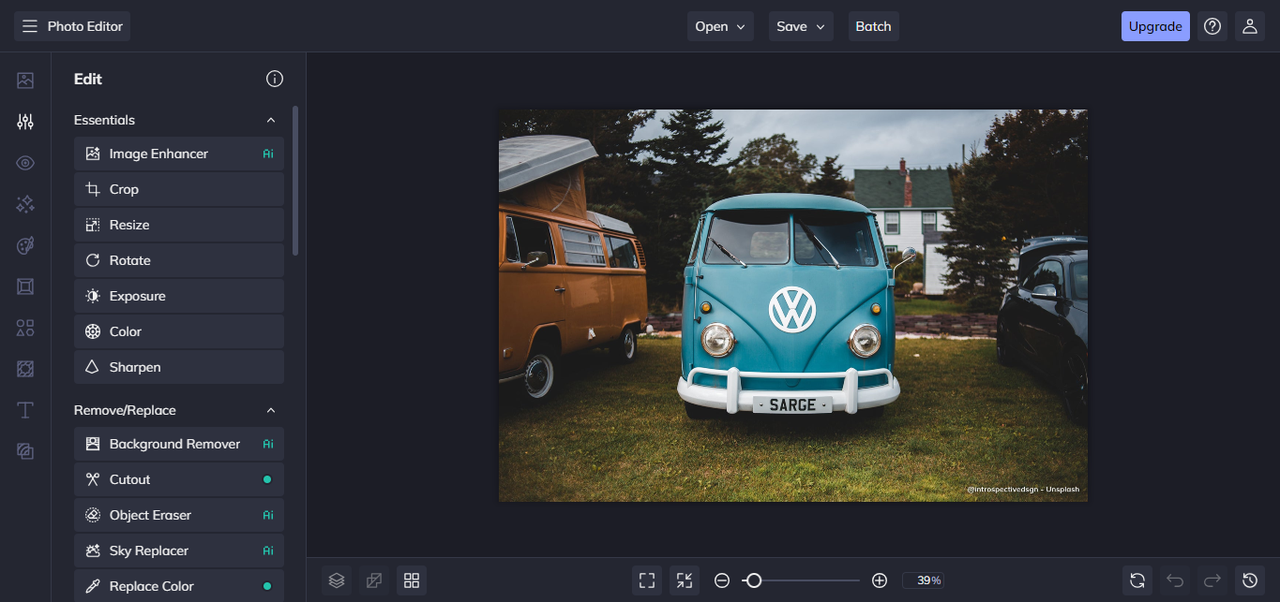Click the Upgrade button

(1155, 27)
